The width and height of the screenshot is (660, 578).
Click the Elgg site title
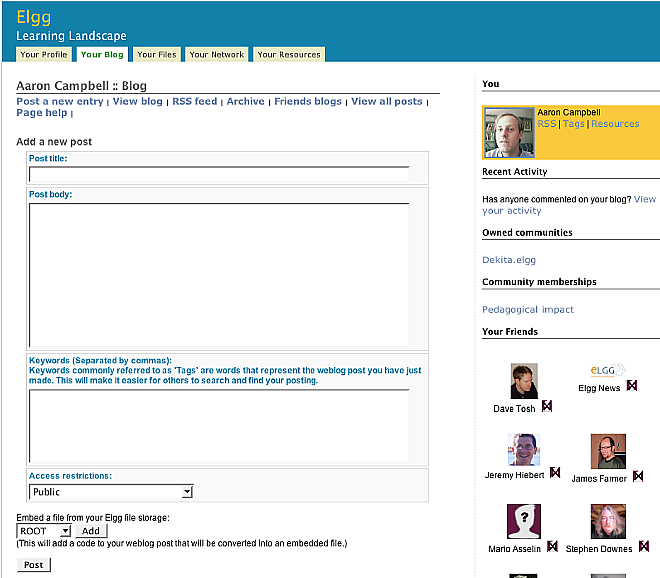click(34, 18)
